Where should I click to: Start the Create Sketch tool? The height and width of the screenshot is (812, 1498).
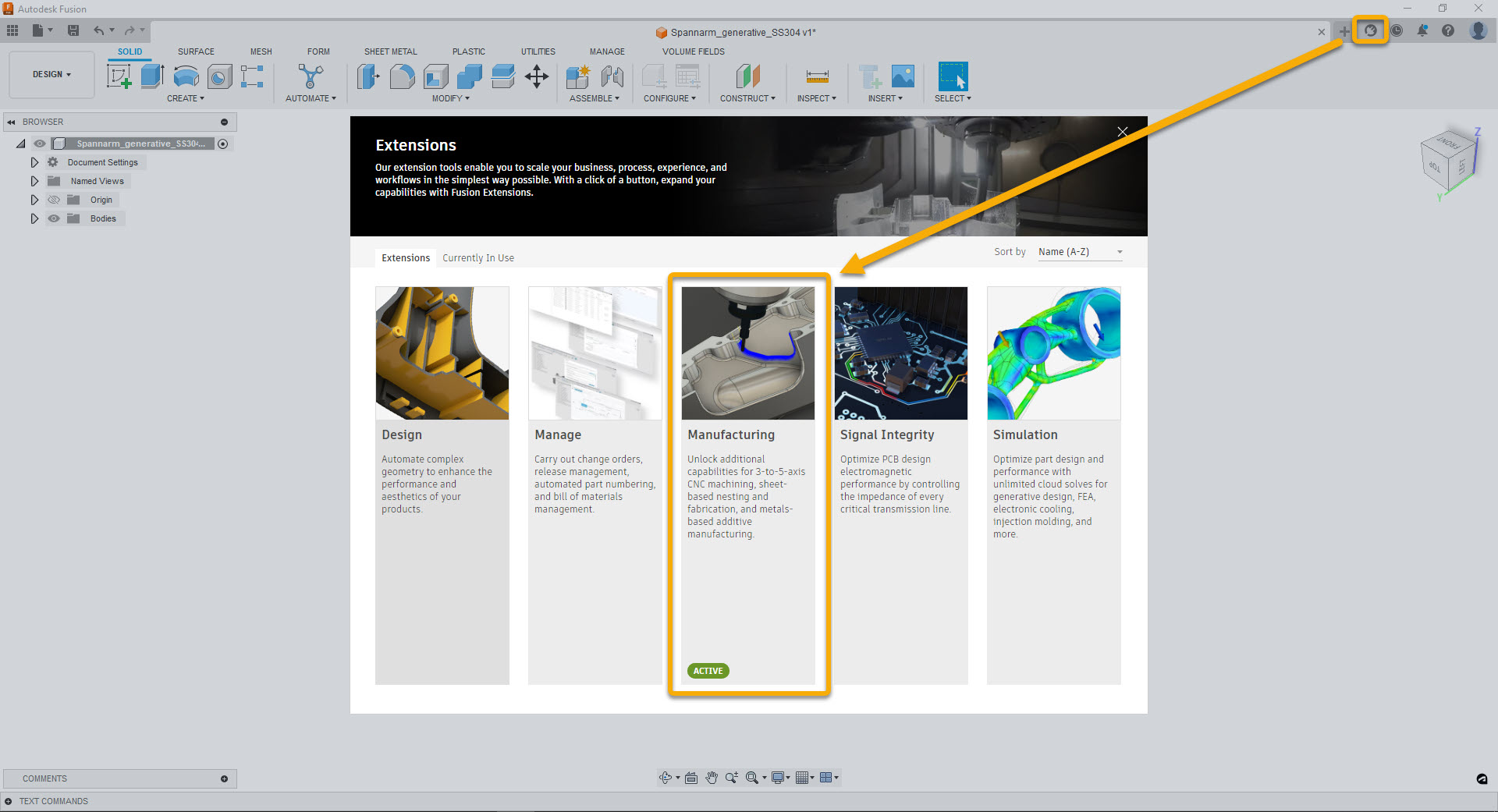click(119, 76)
